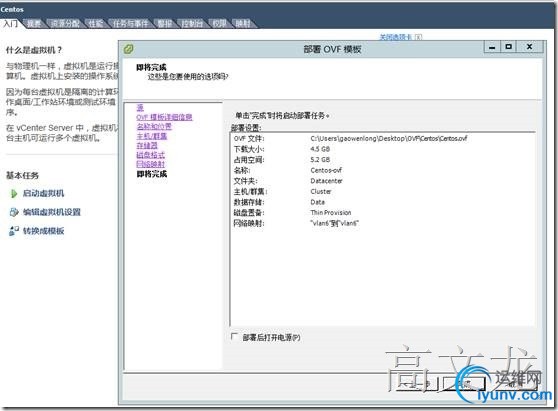Go to the 权限 tab
The width and height of the screenshot is (558, 411).
pos(219,23)
